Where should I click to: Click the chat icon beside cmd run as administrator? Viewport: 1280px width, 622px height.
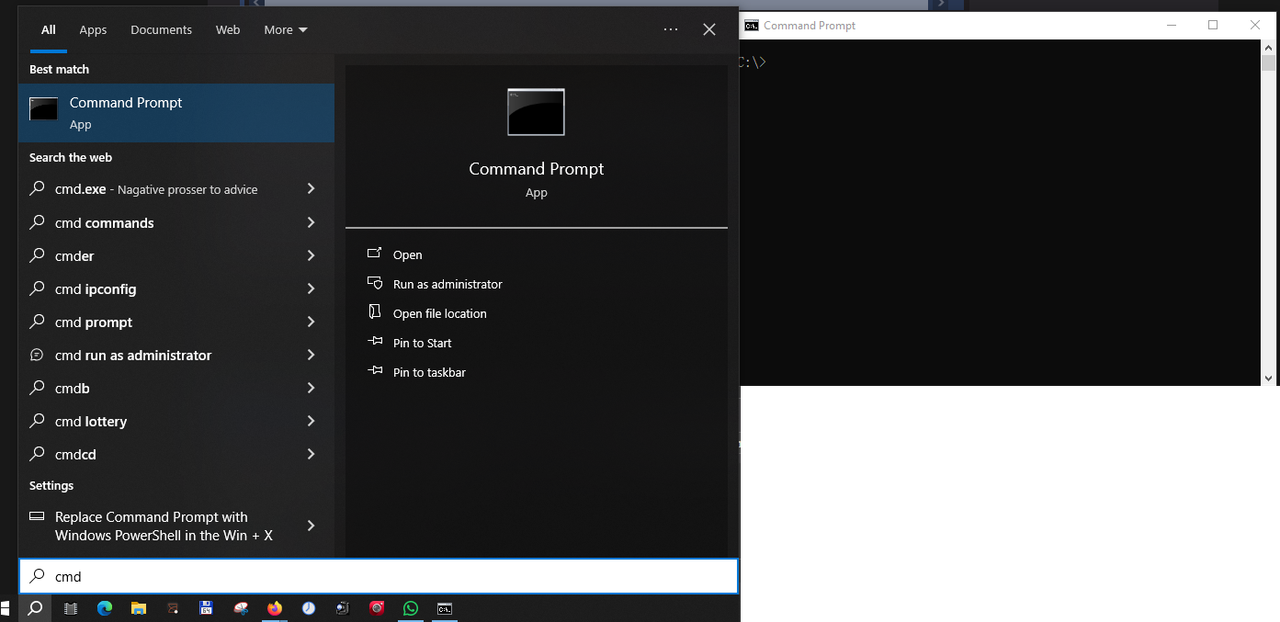pyautogui.click(x=37, y=355)
